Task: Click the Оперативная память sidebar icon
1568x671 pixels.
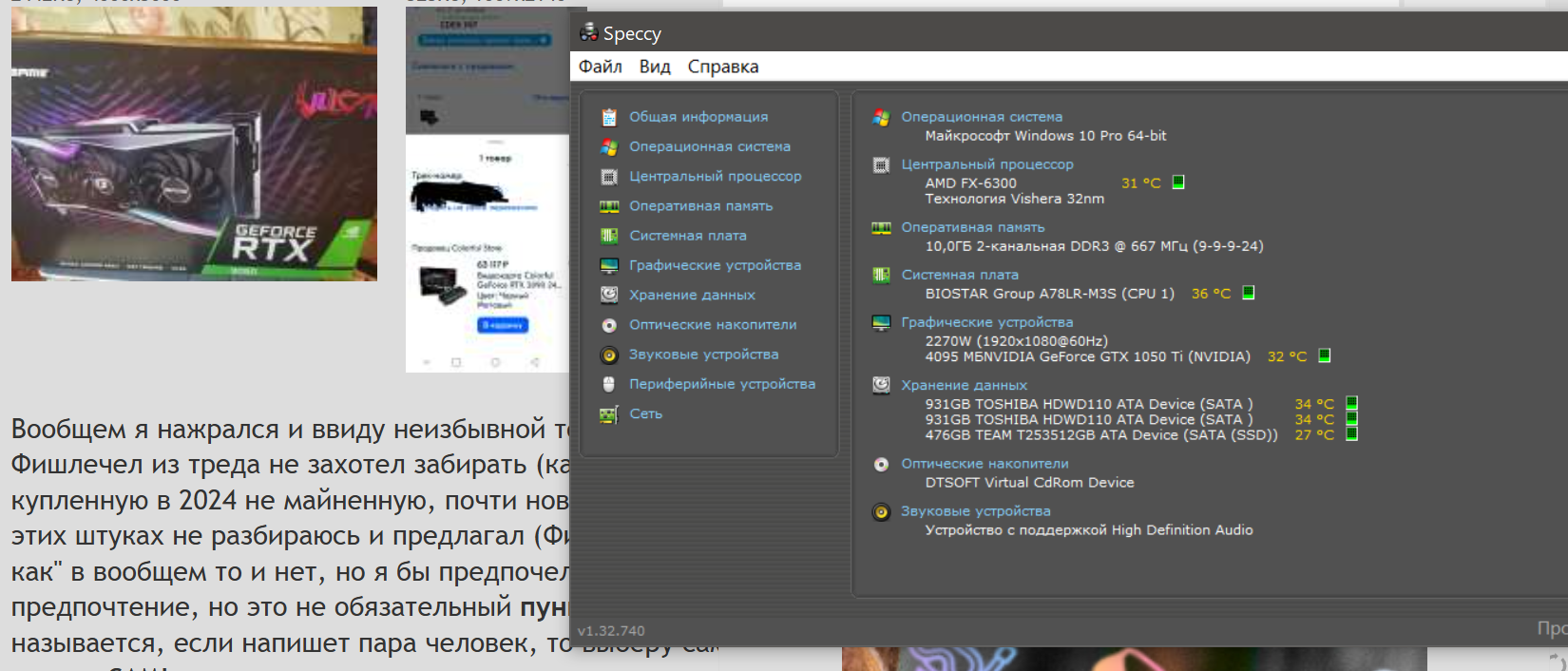Action: pos(609,206)
